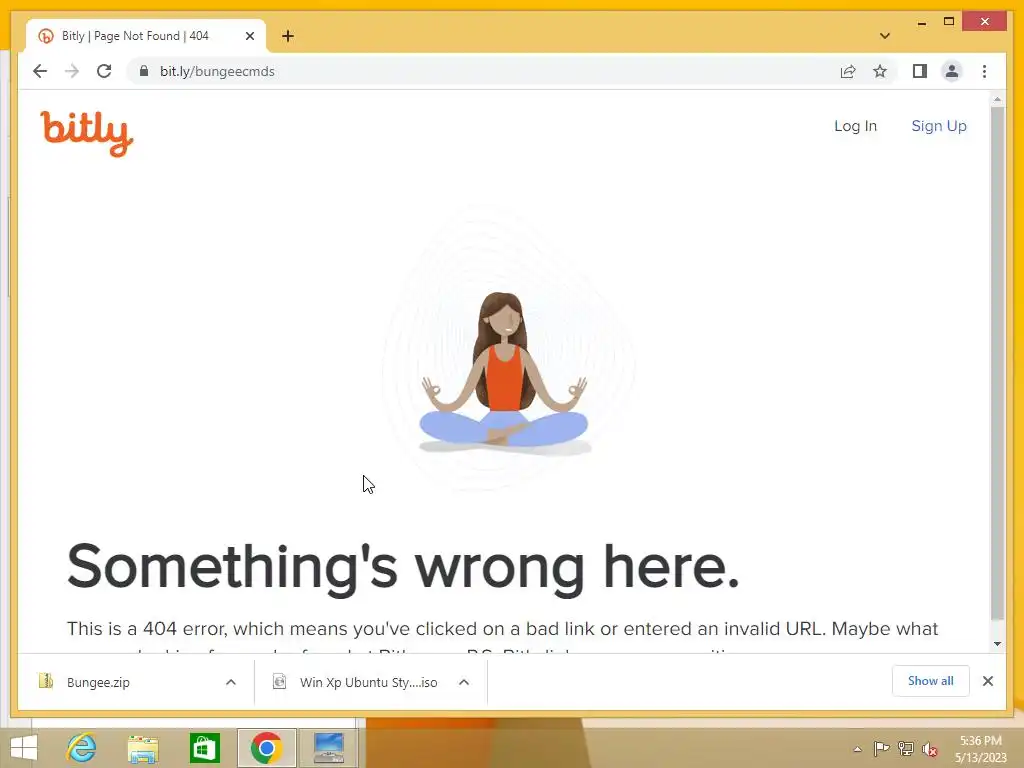
Task: Click the Something's wrong here heading
Action: (x=403, y=568)
